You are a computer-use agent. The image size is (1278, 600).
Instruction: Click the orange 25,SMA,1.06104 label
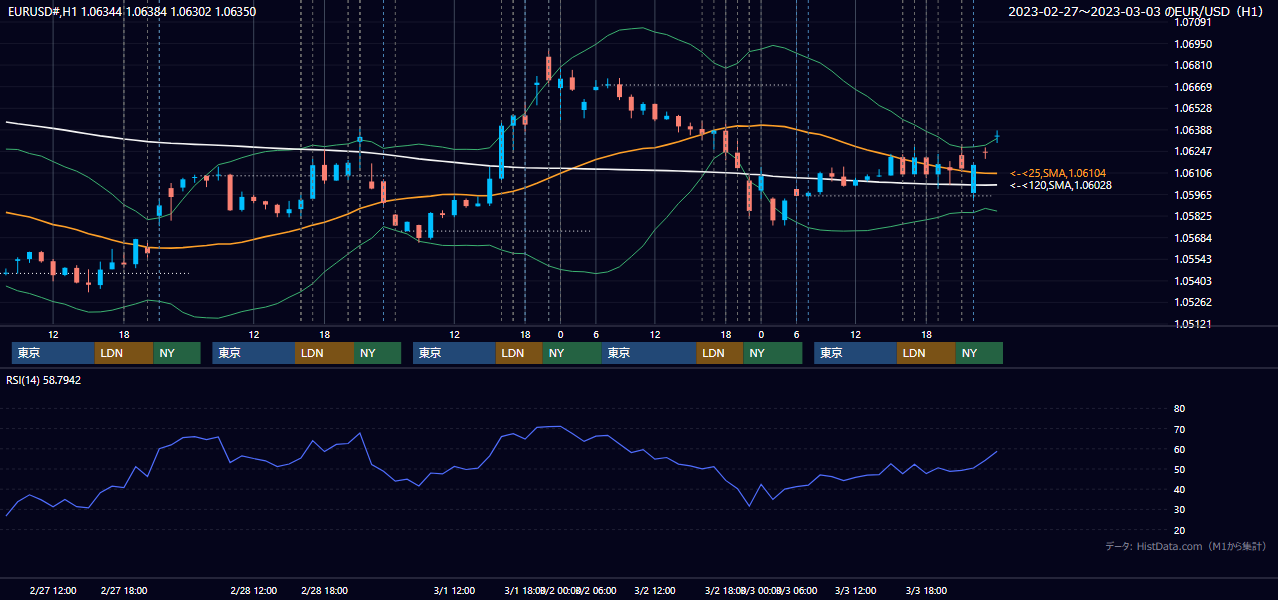coord(1058,173)
